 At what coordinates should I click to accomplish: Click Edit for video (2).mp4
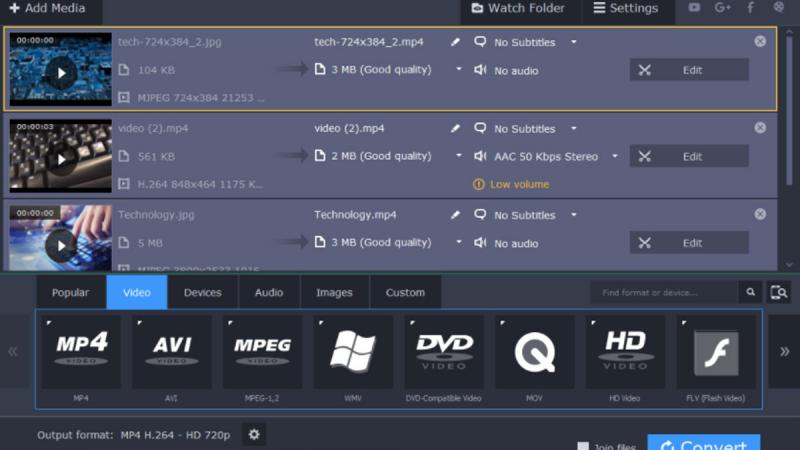[689, 156]
